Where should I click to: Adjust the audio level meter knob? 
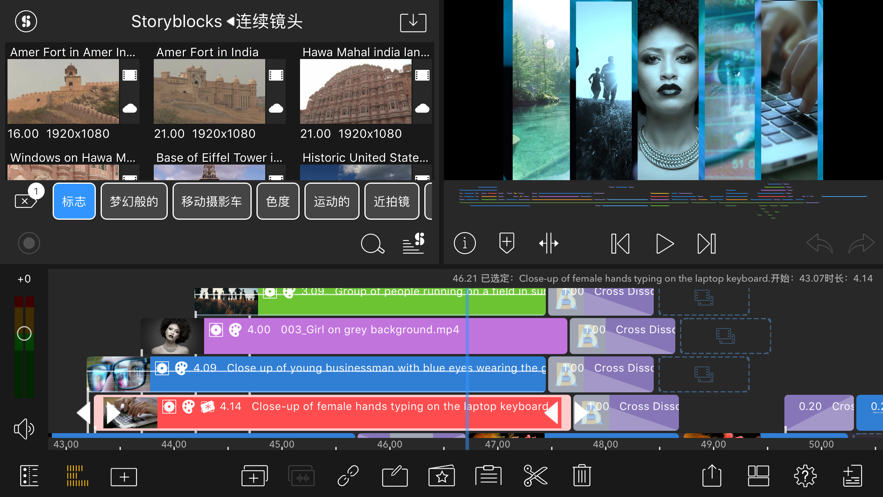(x=24, y=333)
